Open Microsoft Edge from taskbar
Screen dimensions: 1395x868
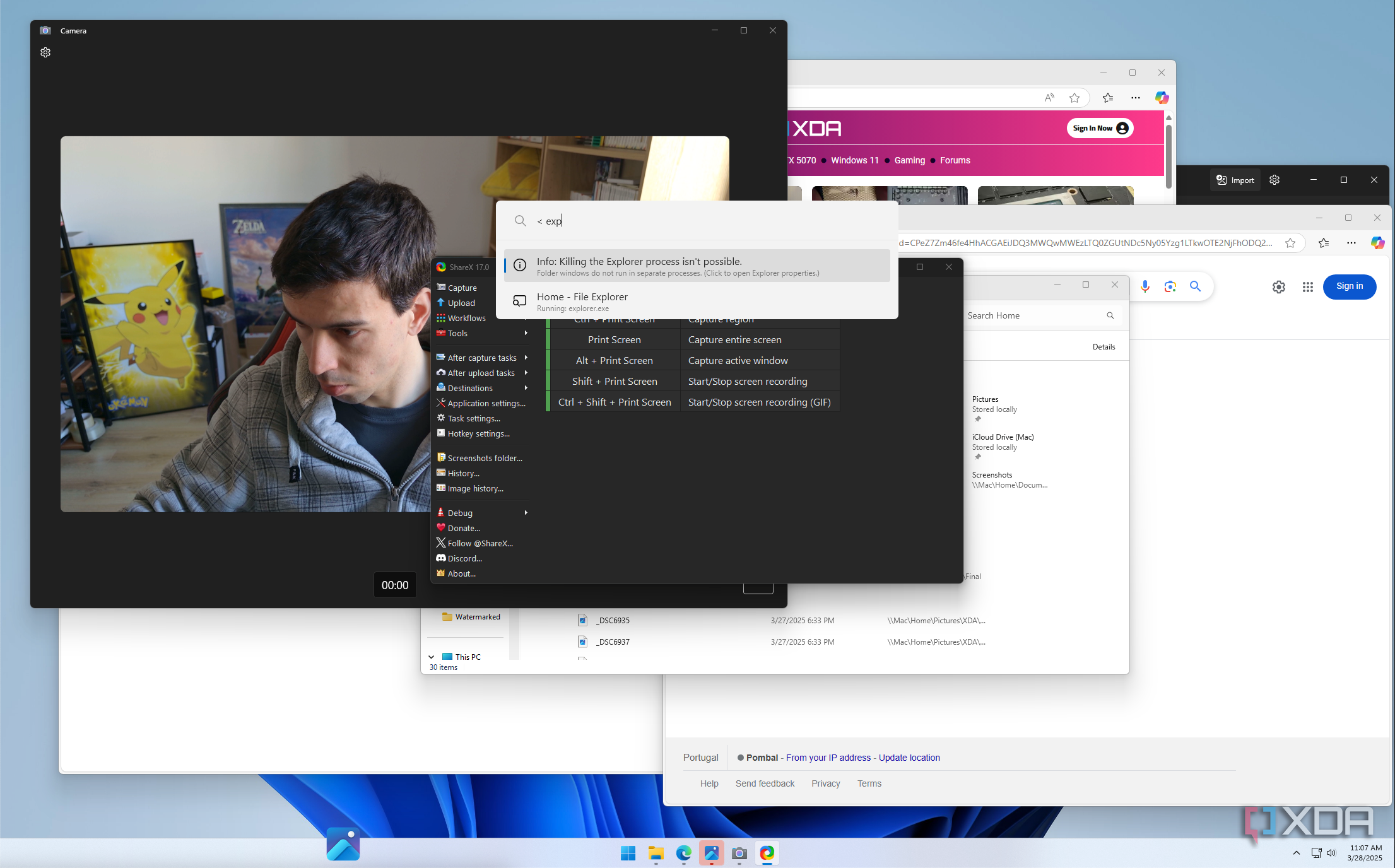click(x=683, y=853)
